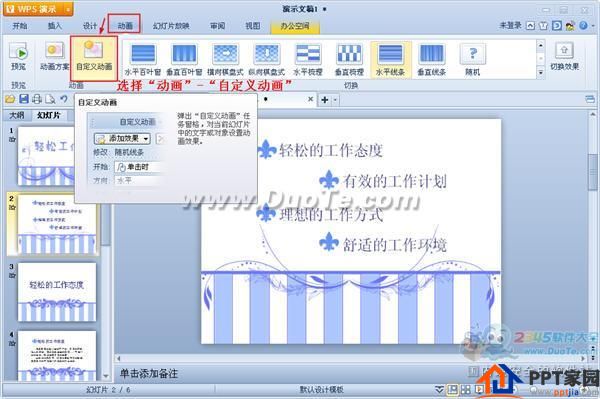Open the 动画方案 animation scheme
The height and width of the screenshot is (399, 600).
tap(55, 57)
